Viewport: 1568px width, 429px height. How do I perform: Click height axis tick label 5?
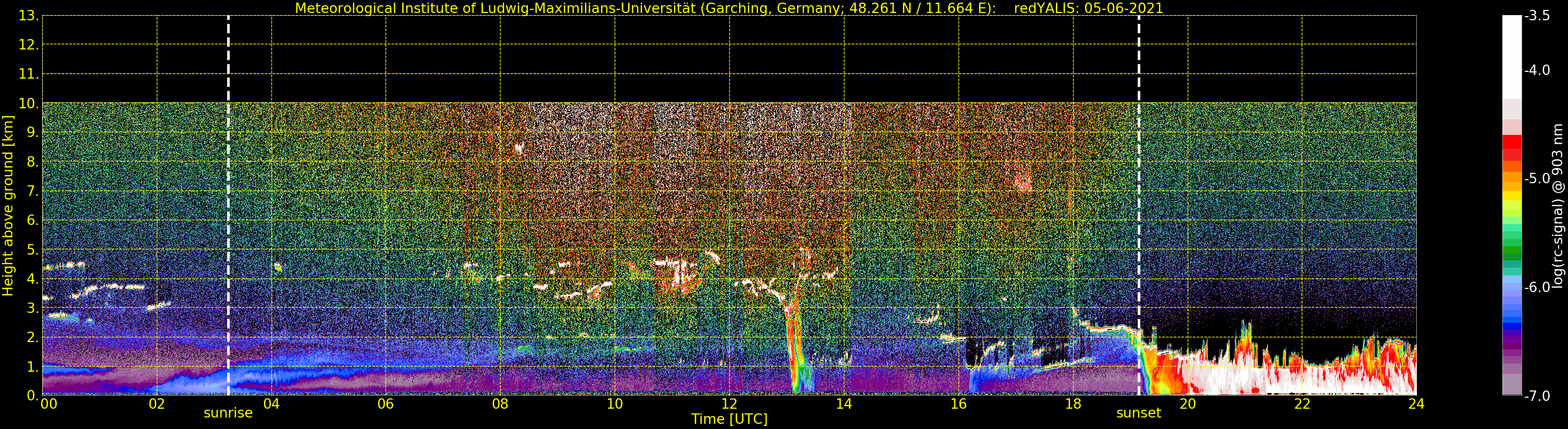pos(32,249)
